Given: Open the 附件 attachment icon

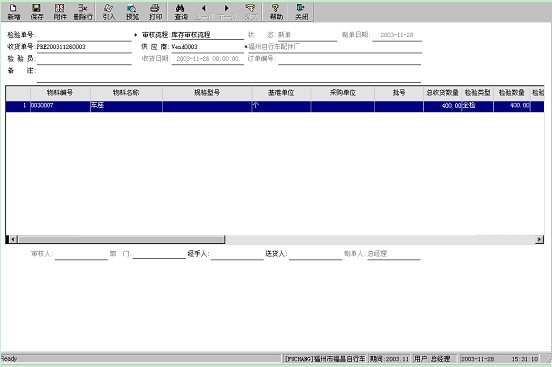Looking at the screenshot, I should (x=60, y=12).
